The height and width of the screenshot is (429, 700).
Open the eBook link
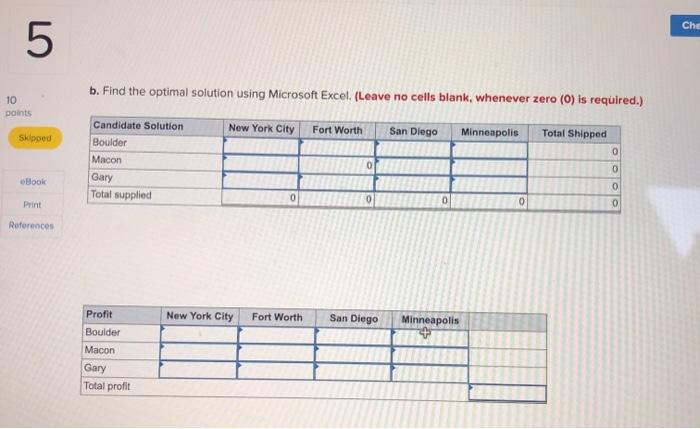[33, 182]
